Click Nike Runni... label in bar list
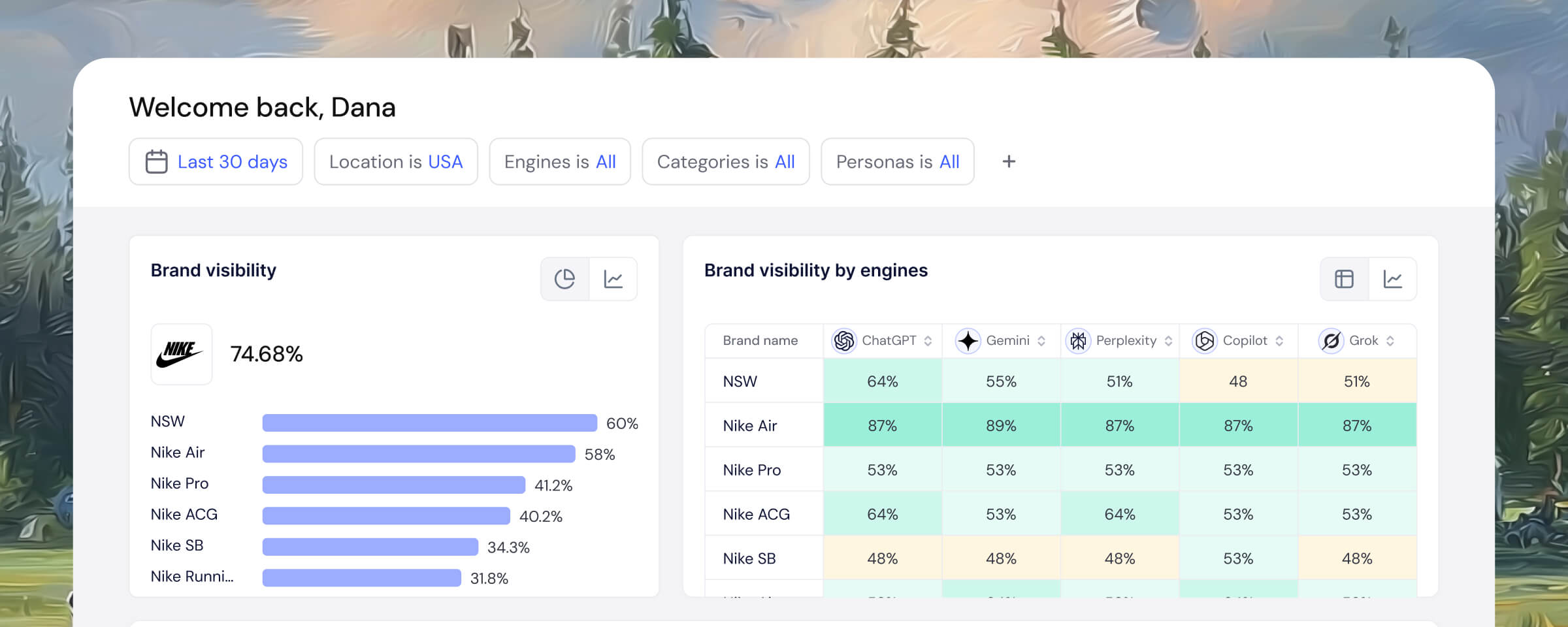This screenshot has height=627, width=1568. [x=192, y=576]
